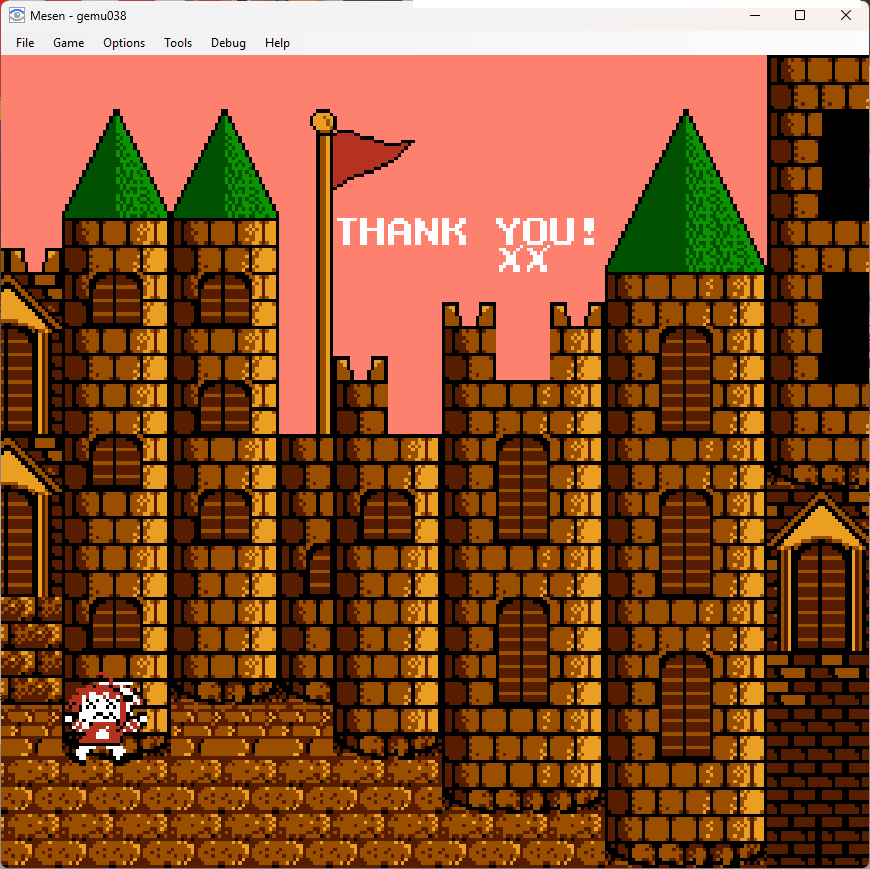Click the second green tower roof
870x869 pixels.
tap(225, 163)
